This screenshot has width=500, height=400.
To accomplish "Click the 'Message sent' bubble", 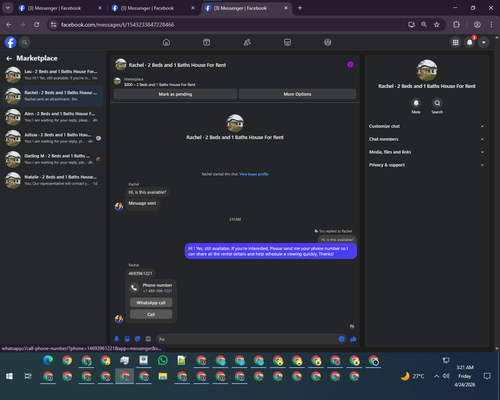I will point(142,203).
